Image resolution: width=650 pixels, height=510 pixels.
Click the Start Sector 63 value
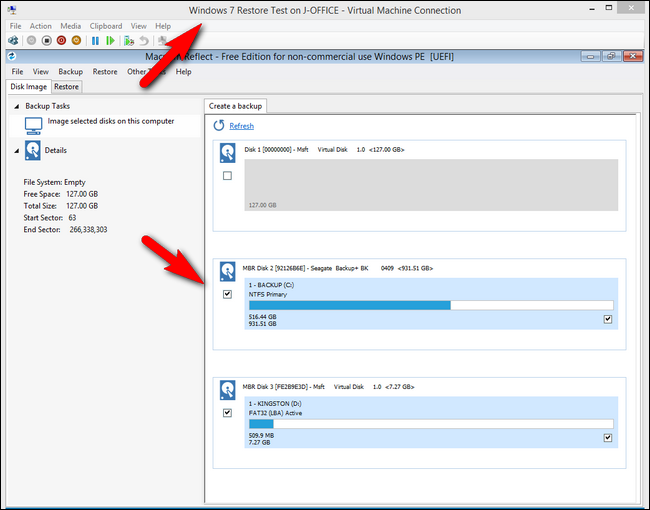[72, 218]
